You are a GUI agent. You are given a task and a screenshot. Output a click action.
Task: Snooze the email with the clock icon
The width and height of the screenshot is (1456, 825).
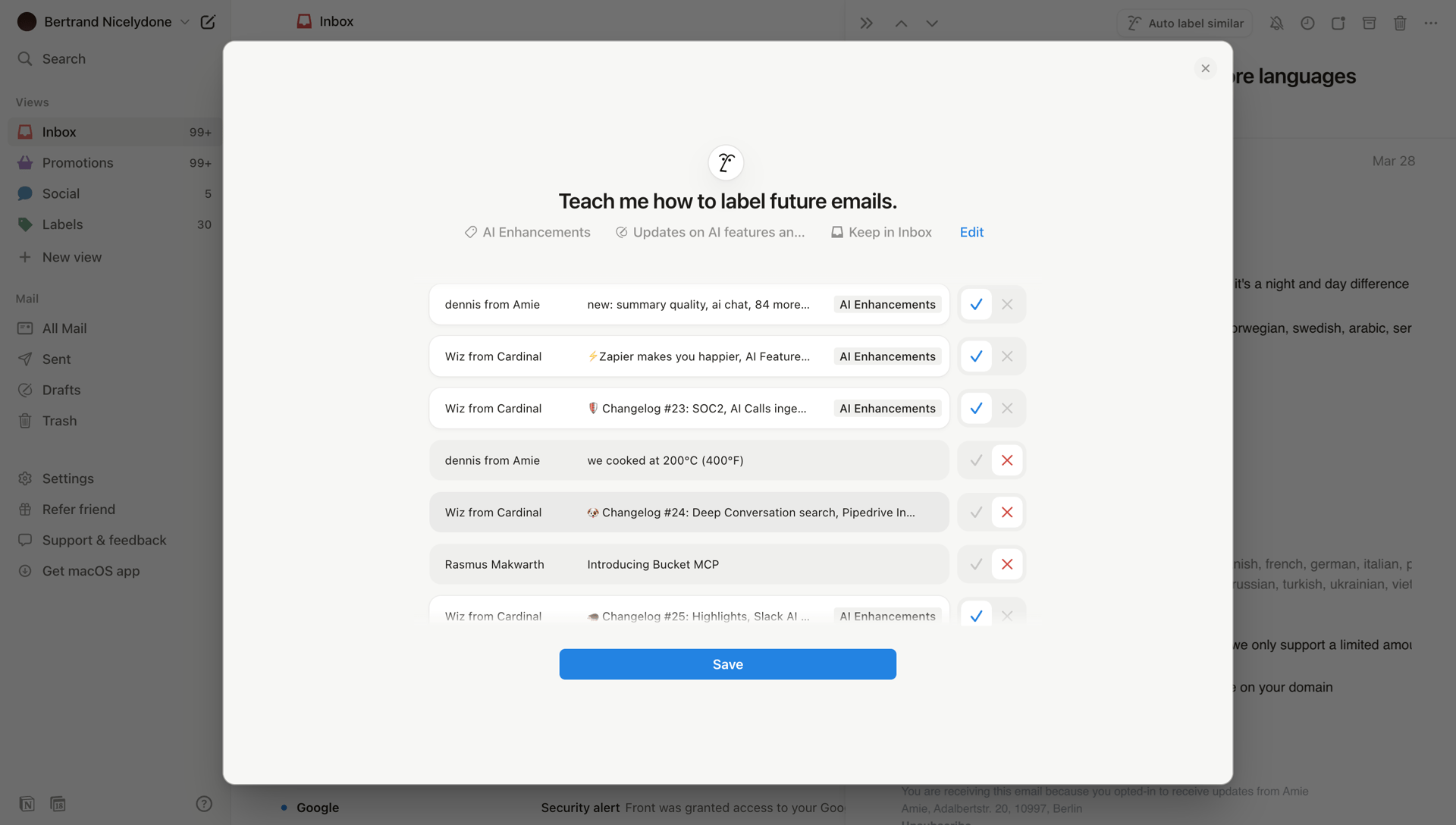(x=1307, y=23)
